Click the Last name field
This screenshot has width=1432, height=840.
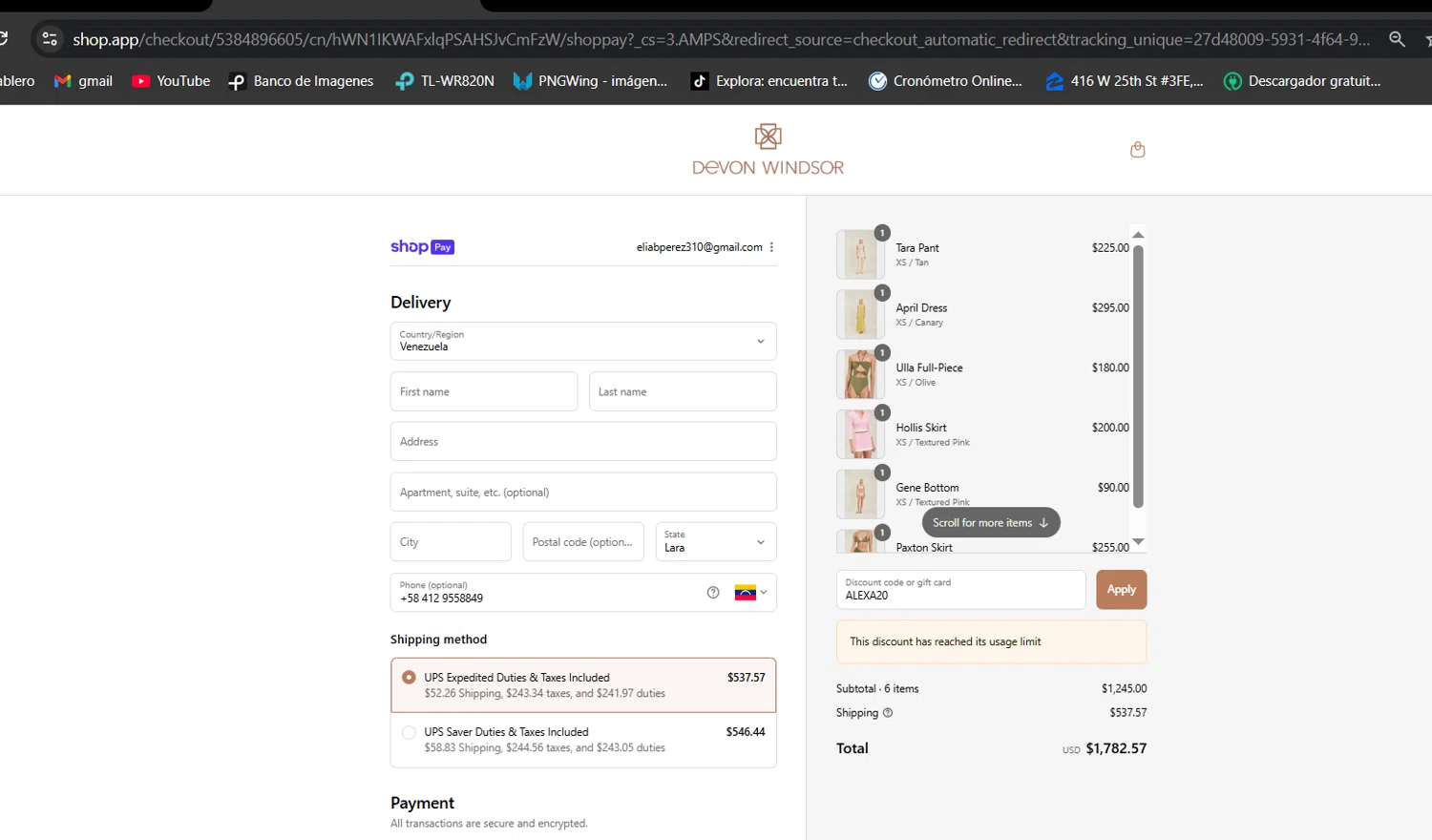pyautogui.click(x=683, y=391)
